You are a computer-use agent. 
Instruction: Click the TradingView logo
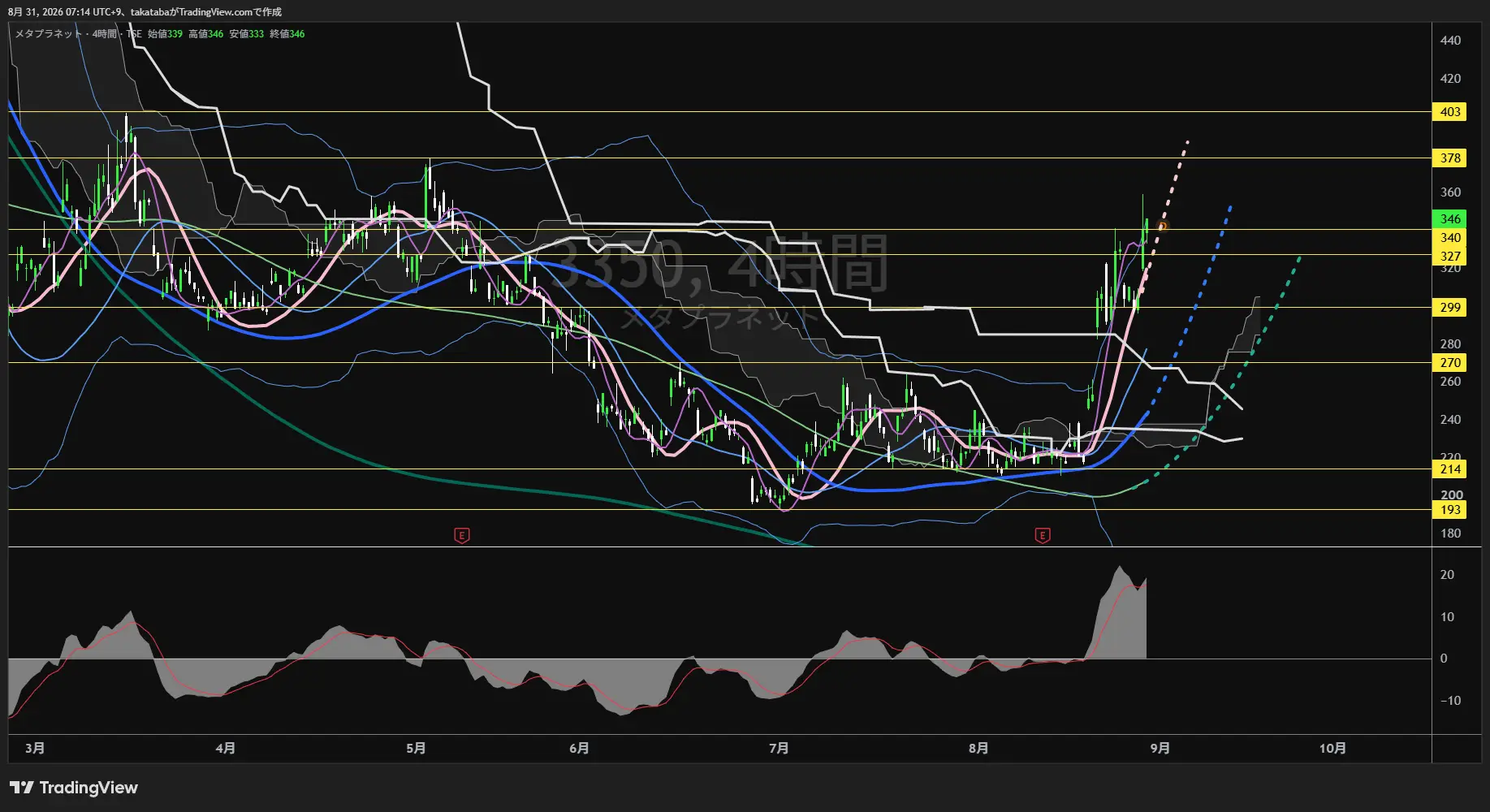point(74,788)
